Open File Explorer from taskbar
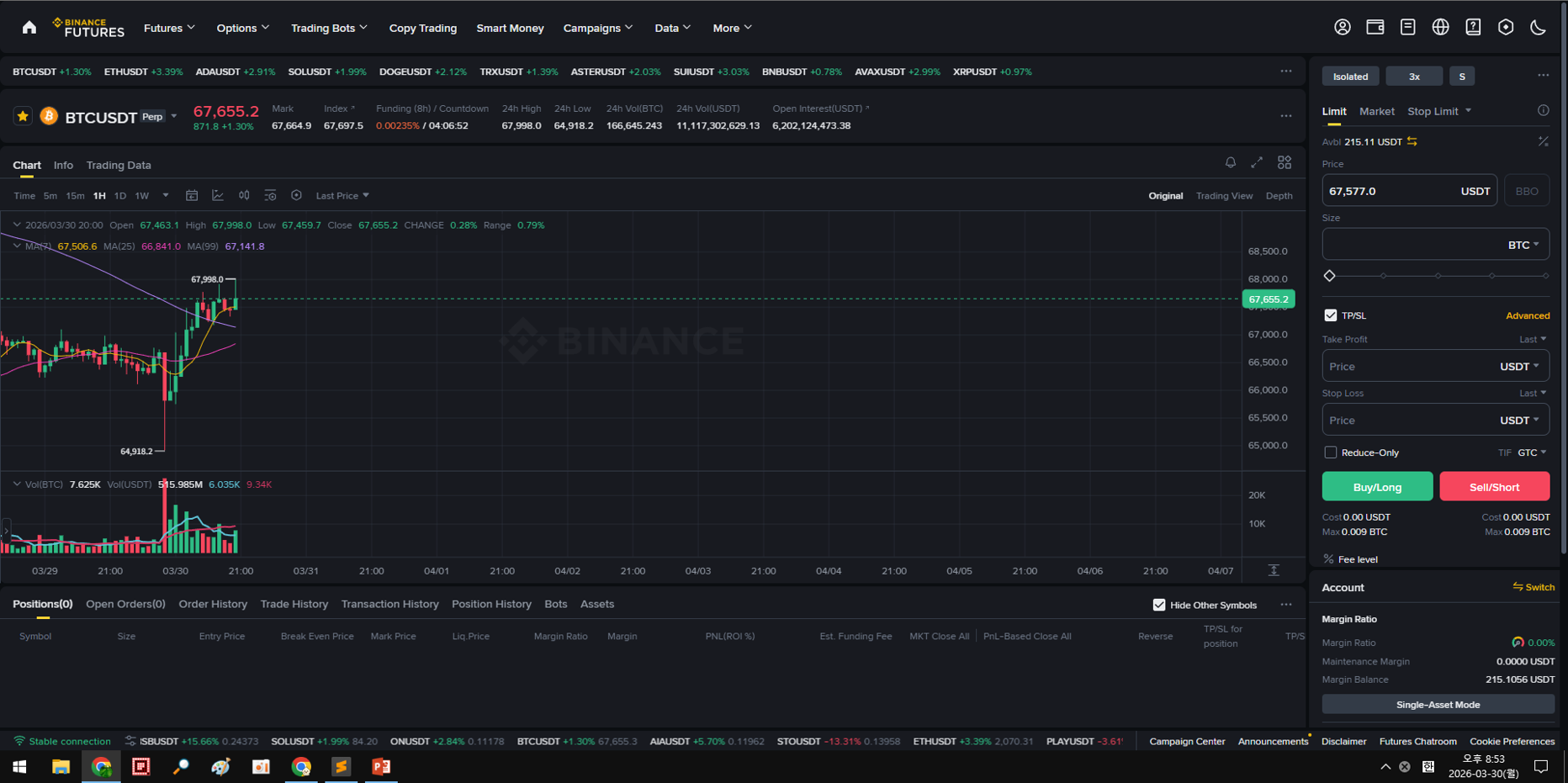Image resolution: width=1568 pixels, height=783 pixels. pos(61,766)
